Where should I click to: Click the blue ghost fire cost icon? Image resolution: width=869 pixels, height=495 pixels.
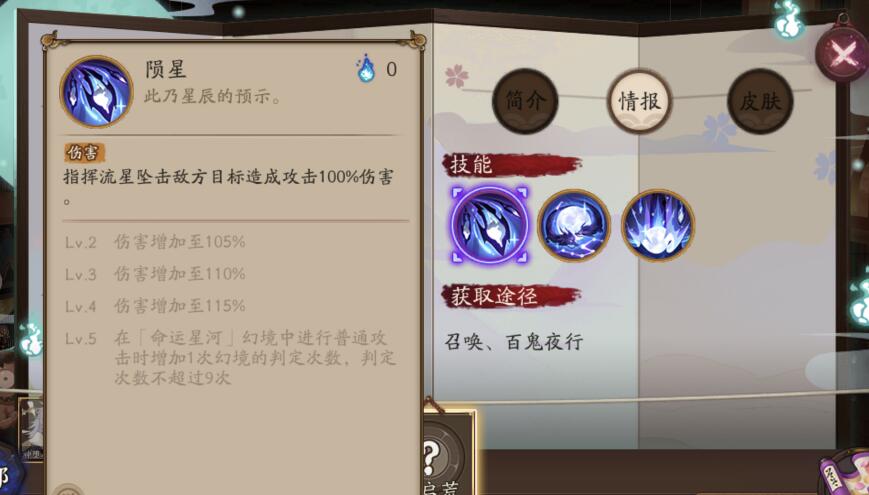click(366, 68)
